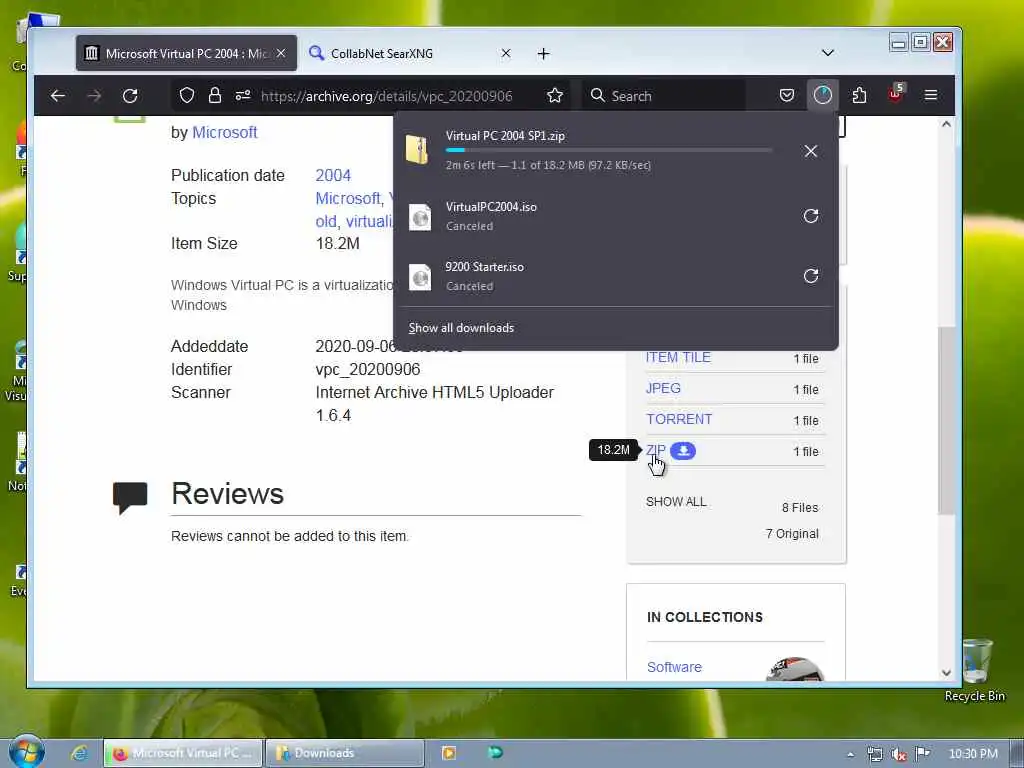The width and height of the screenshot is (1024, 768).
Task: Click Microsoft Virtual PC taskbar button
Action: coord(183,753)
